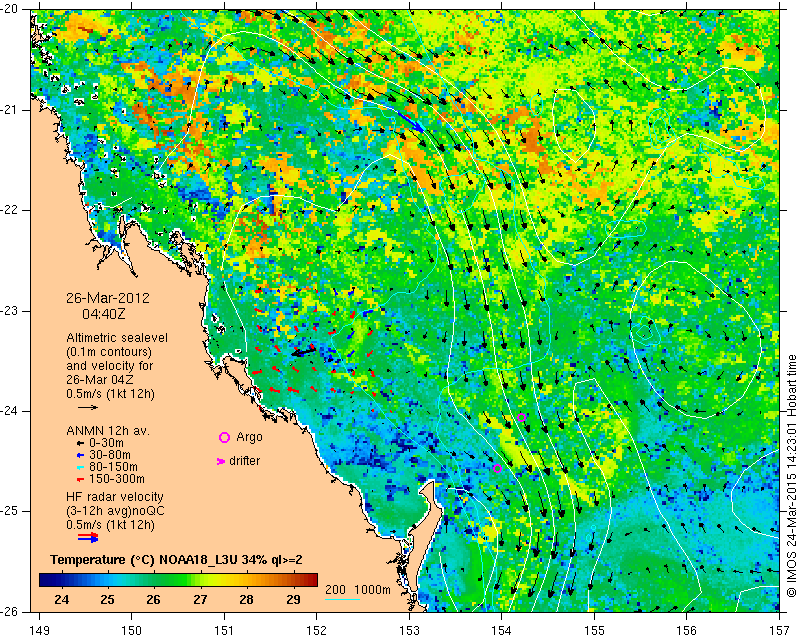Click the magenta drifter marker in legend

click(221, 461)
